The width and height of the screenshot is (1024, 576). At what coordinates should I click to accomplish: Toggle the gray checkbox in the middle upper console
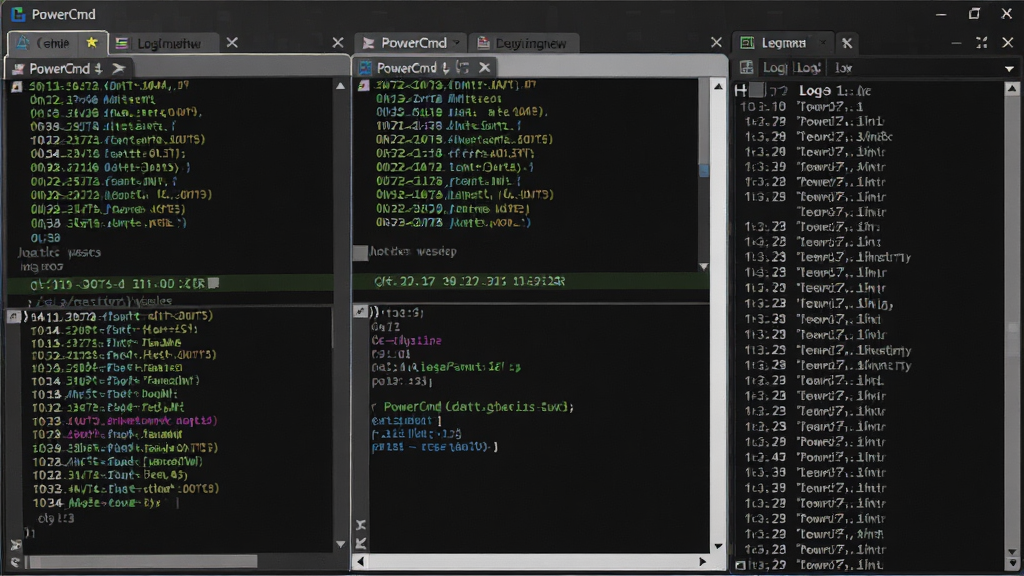tap(360, 252)
